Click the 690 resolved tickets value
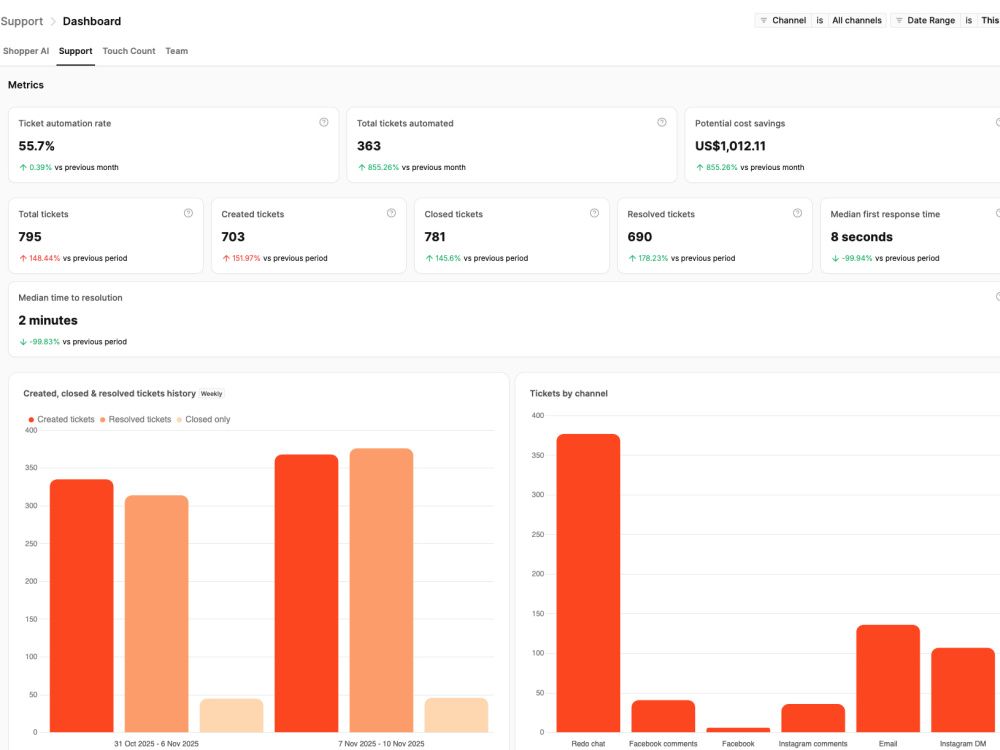 [640, 237]
